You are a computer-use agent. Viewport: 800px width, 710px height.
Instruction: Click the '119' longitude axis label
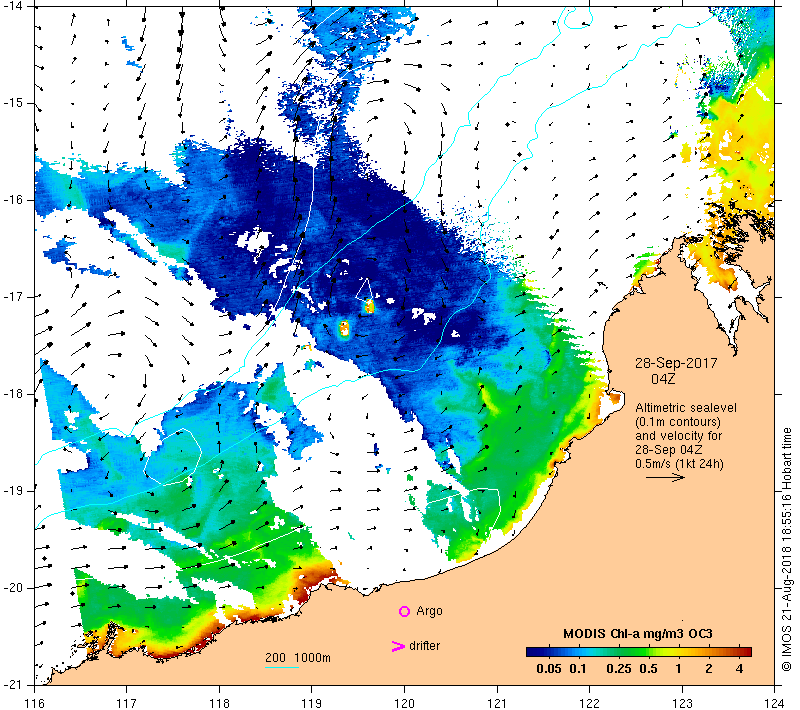pyautogui.click(x=312, y=703)
